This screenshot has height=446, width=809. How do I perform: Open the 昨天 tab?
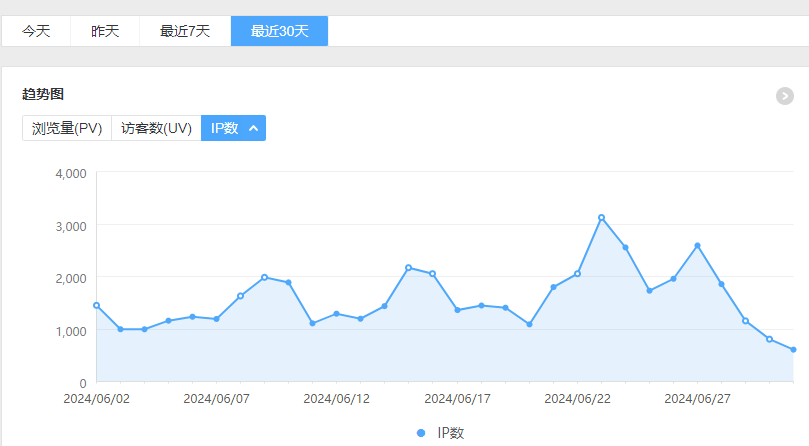(105, 31)
